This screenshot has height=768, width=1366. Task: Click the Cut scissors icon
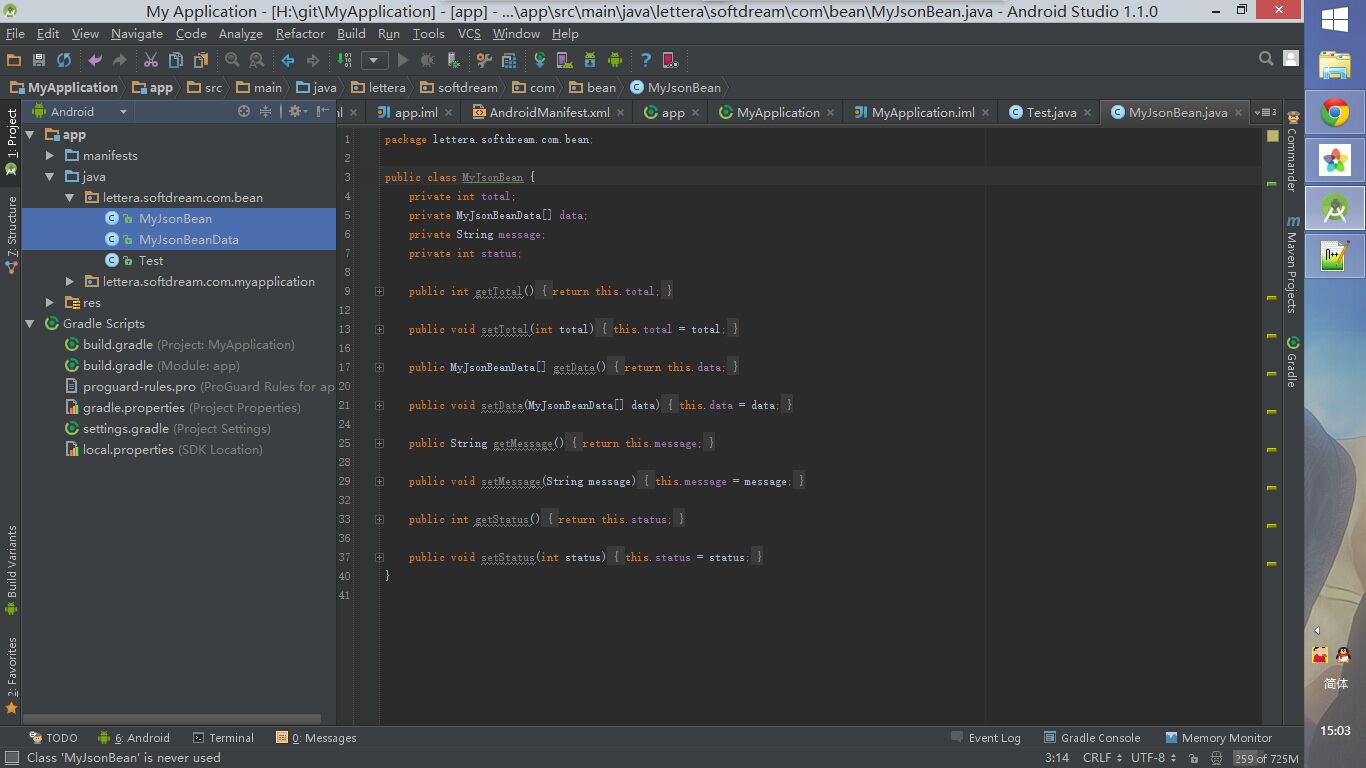(150, 60)
